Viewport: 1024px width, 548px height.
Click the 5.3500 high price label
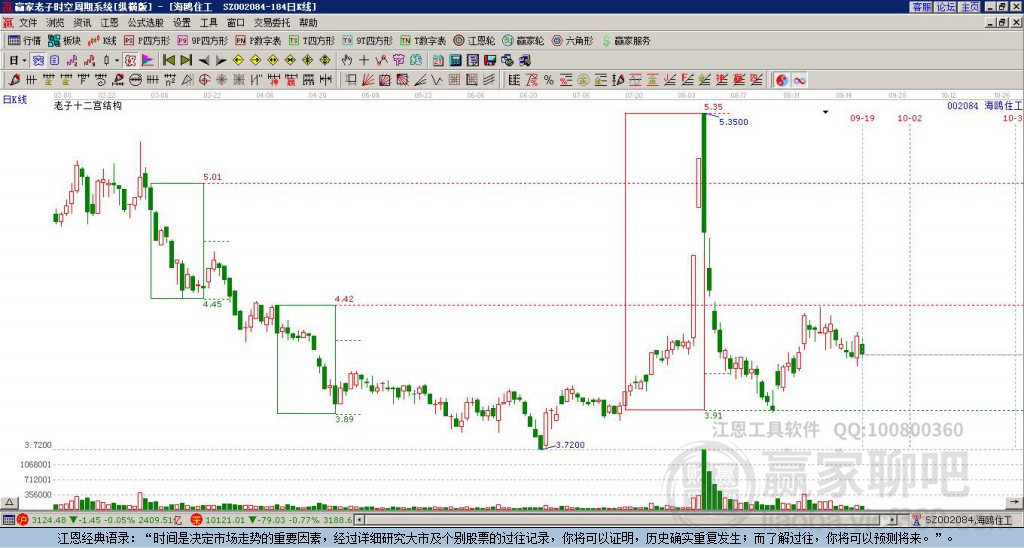tap(734, 122)
